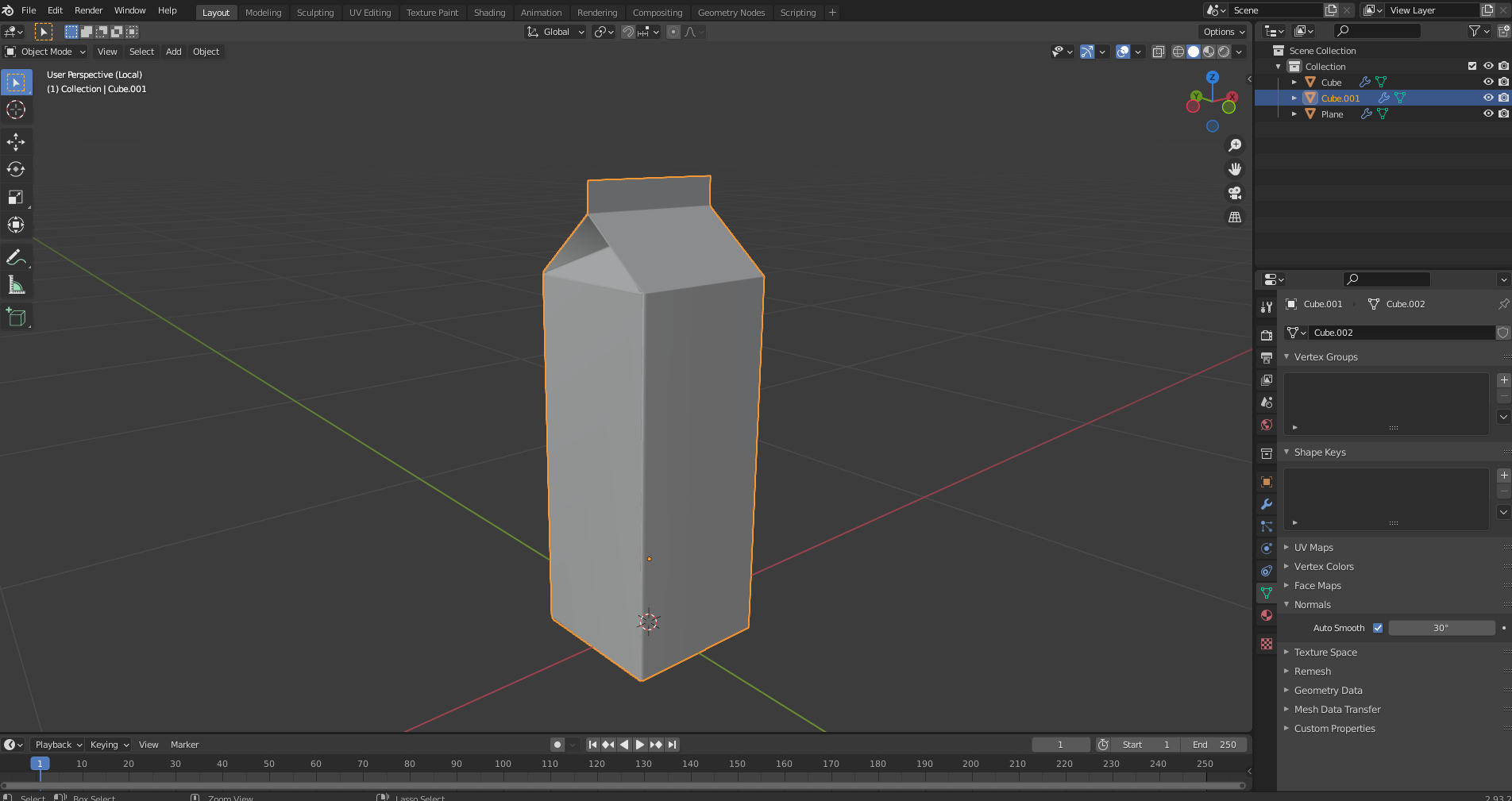This screenshot has height=801, width=1512.
Task: Open the viewport Add menu
Action: pos(173,52)
